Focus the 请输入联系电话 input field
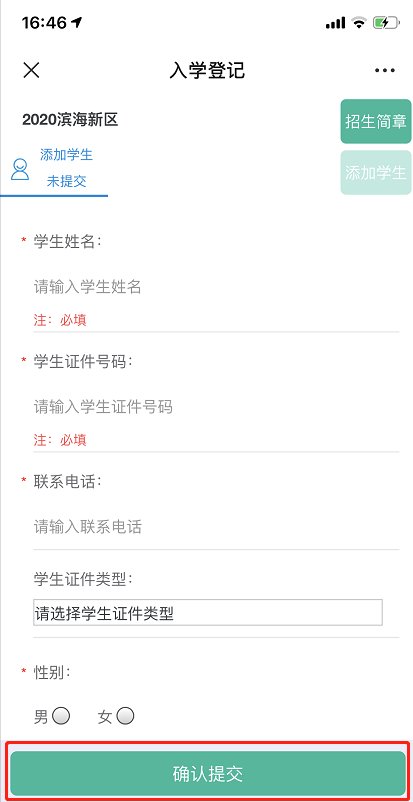 (x=216, y=526)
